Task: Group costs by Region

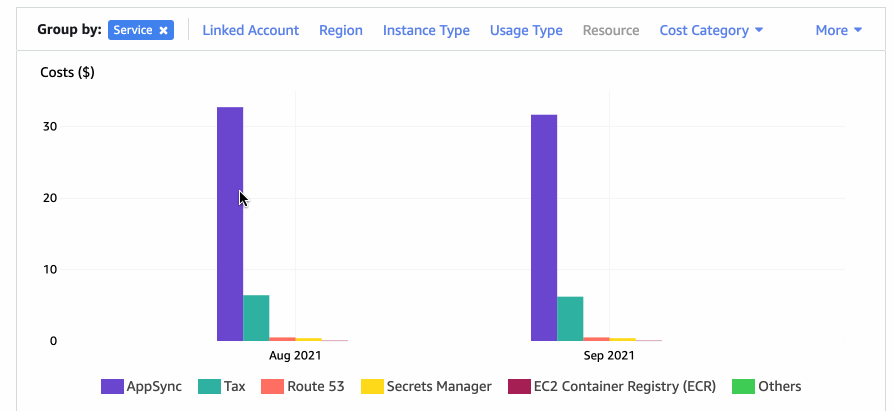Action: [x=340, y=30]
